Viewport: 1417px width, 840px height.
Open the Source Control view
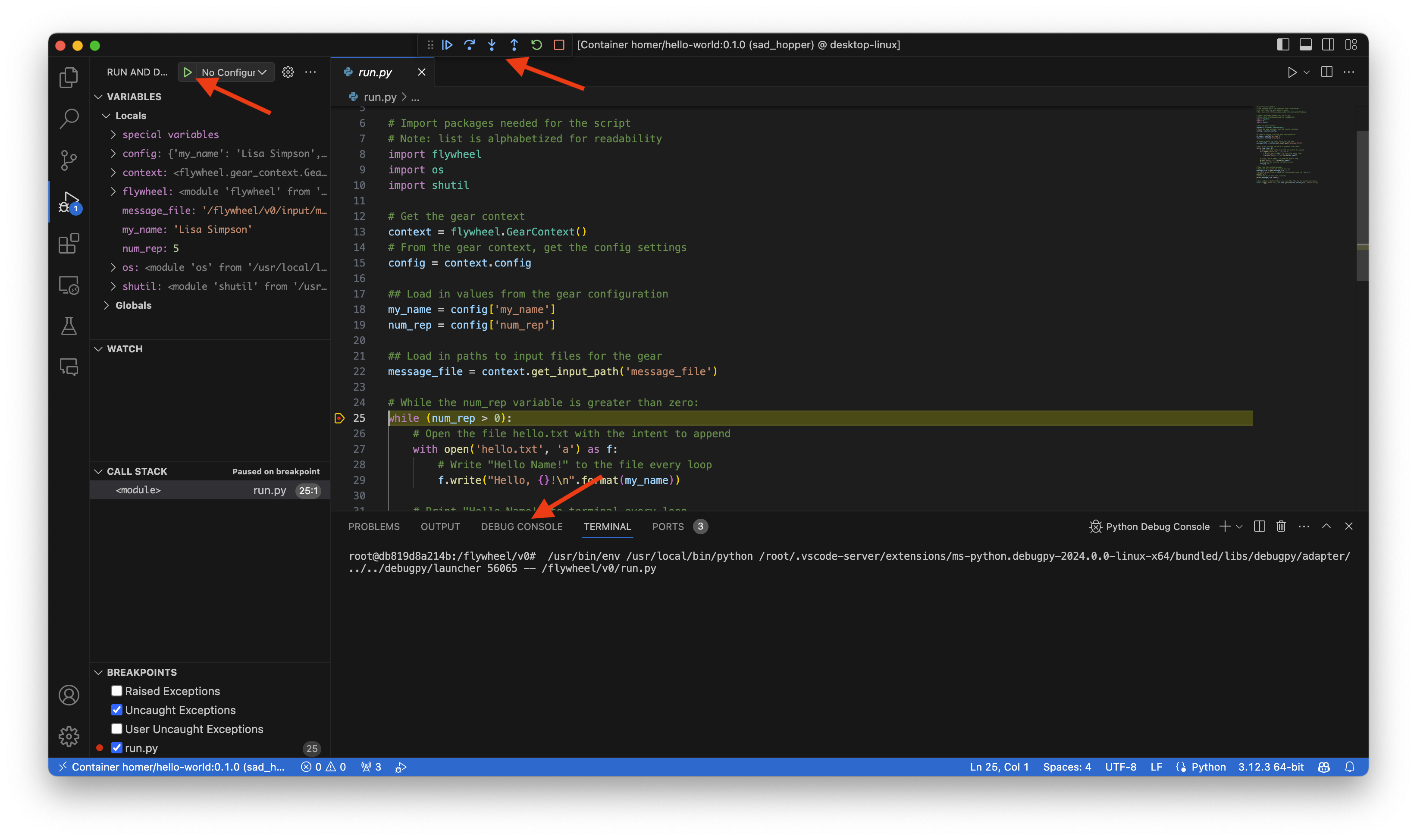point(69,160)
